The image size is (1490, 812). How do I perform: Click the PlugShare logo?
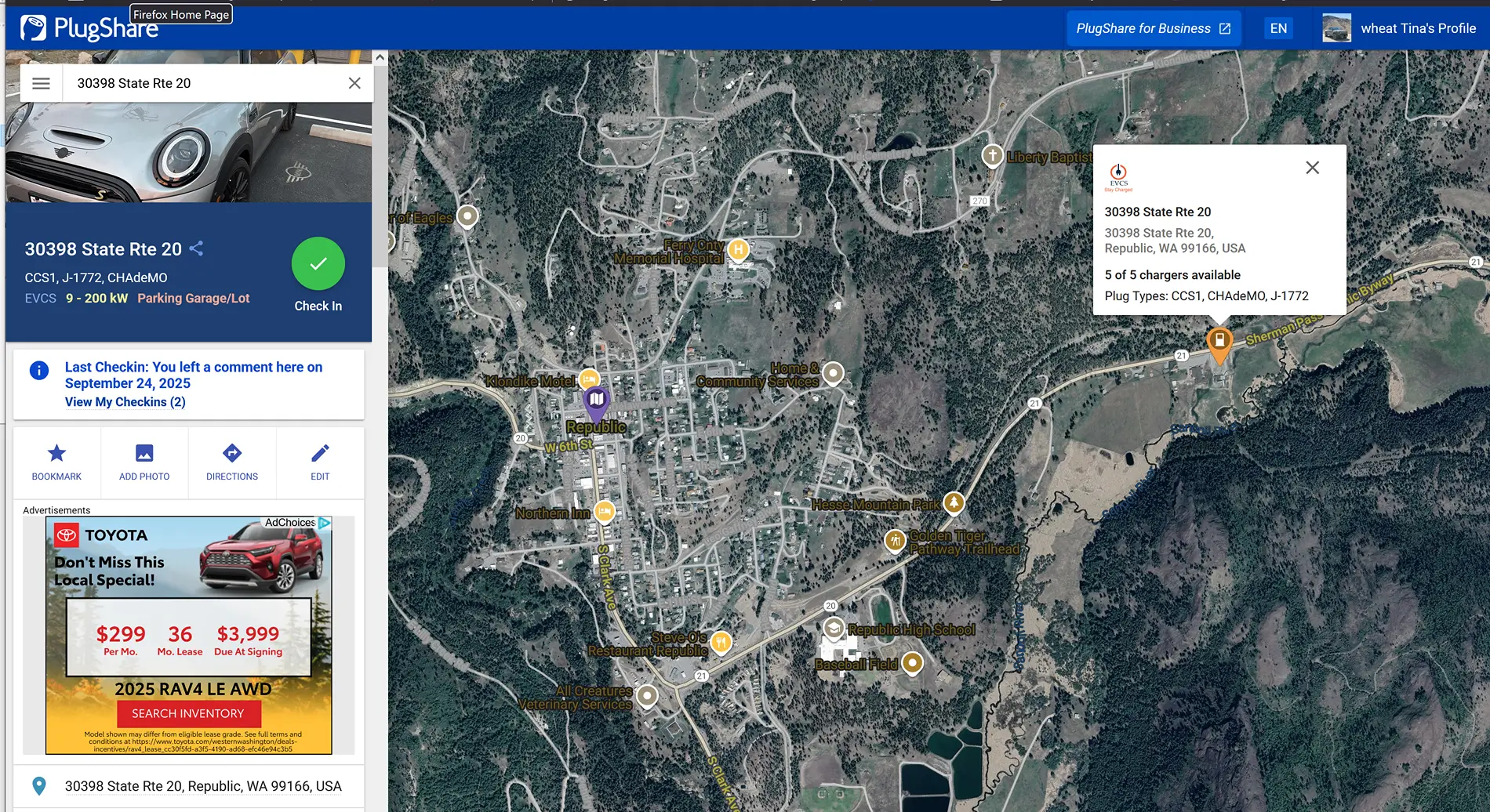click(x=89, y=29)
